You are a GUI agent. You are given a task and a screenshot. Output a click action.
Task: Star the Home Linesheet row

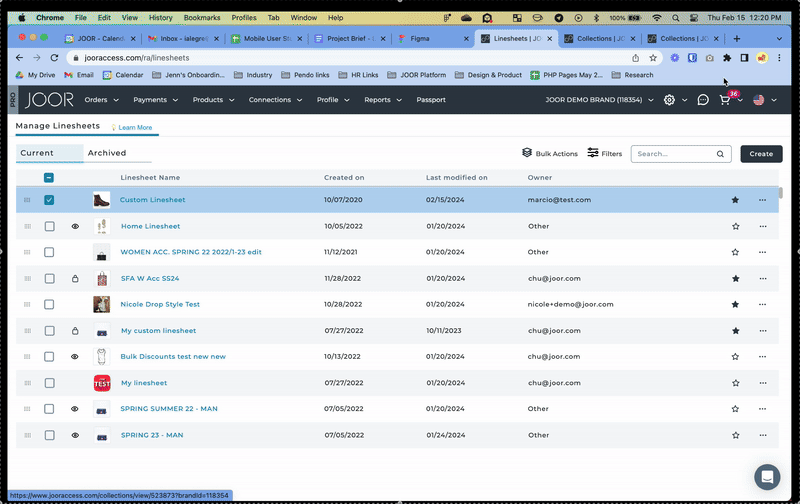[x=736, y=226]
